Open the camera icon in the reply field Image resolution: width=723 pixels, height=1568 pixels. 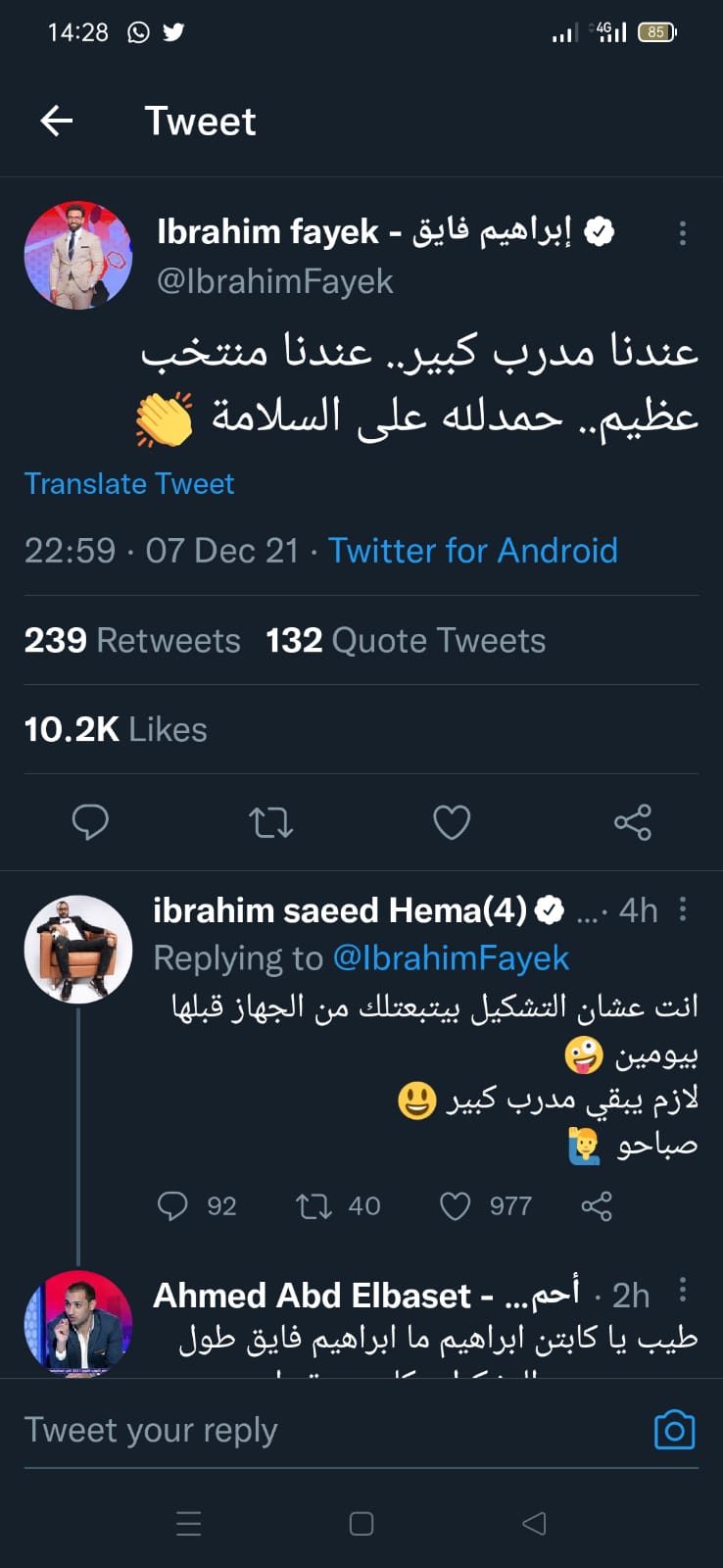tap(674, 1430)
